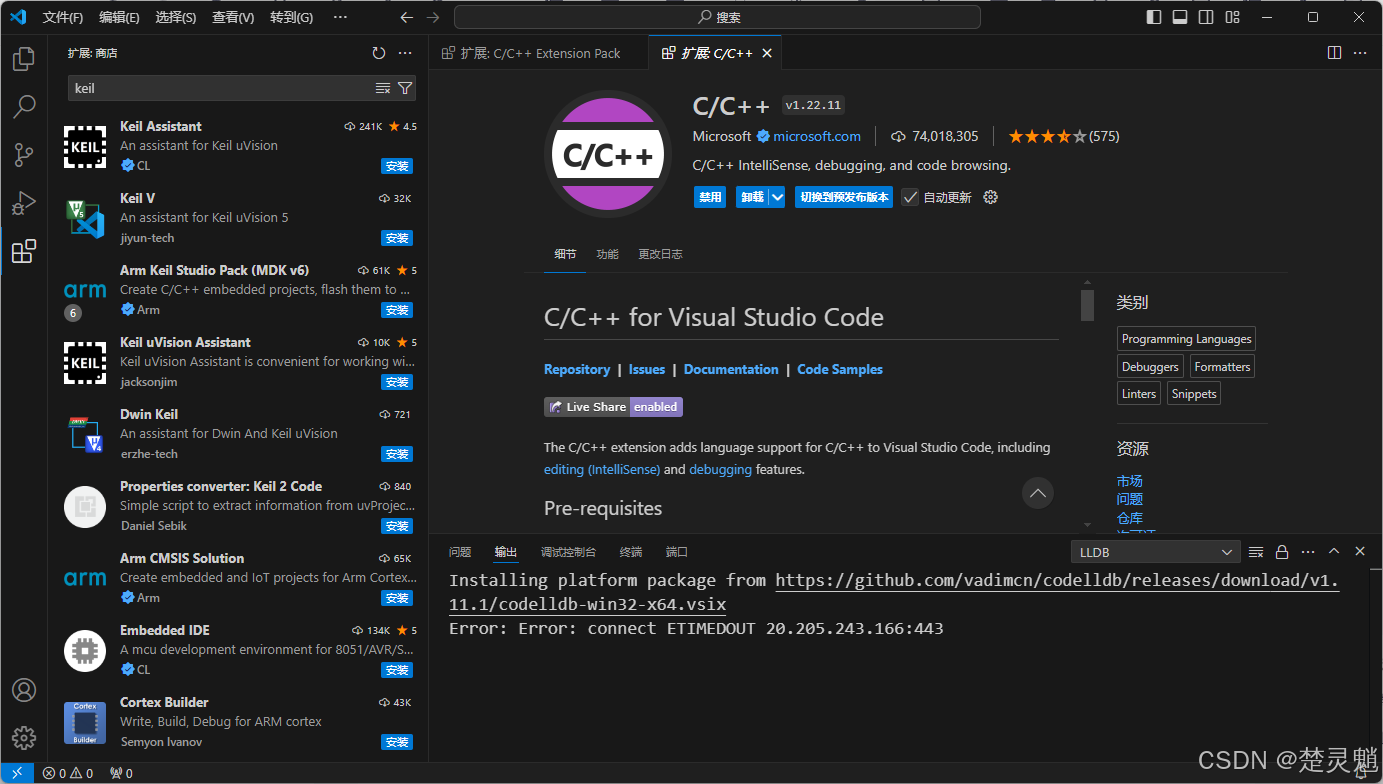Uninstall the C/C++ extension button
This screenshot has width=1383, height=784.
tap(752, 197)
